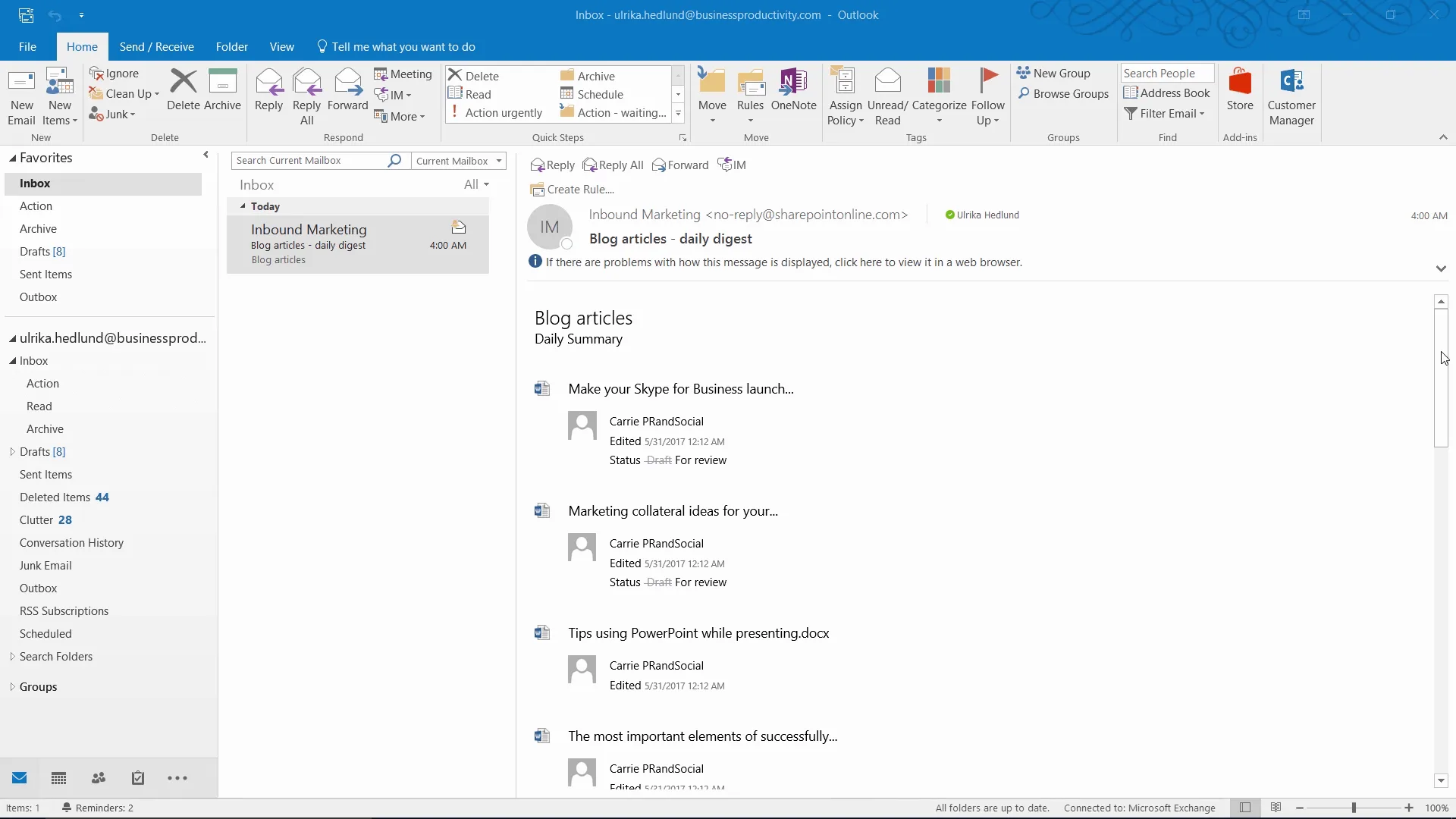The height and width of the screenshot is (819, 1456).
Task: Click the Undo arrow in quick access toolbar
Action: click(x=55, y=15)
